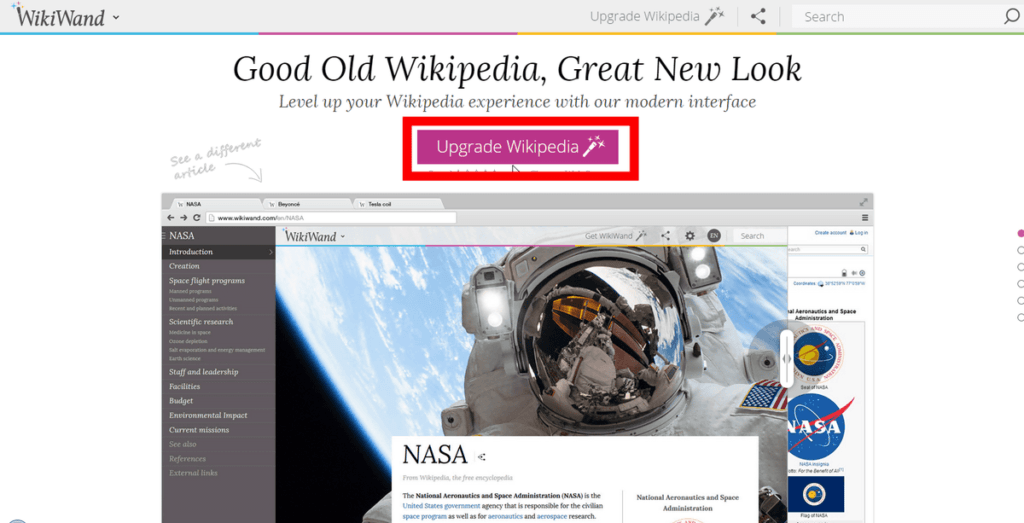Open inner WikiWand logo dropdown
This screenshot has width=1024, height=523.
(x=343, y=237)
